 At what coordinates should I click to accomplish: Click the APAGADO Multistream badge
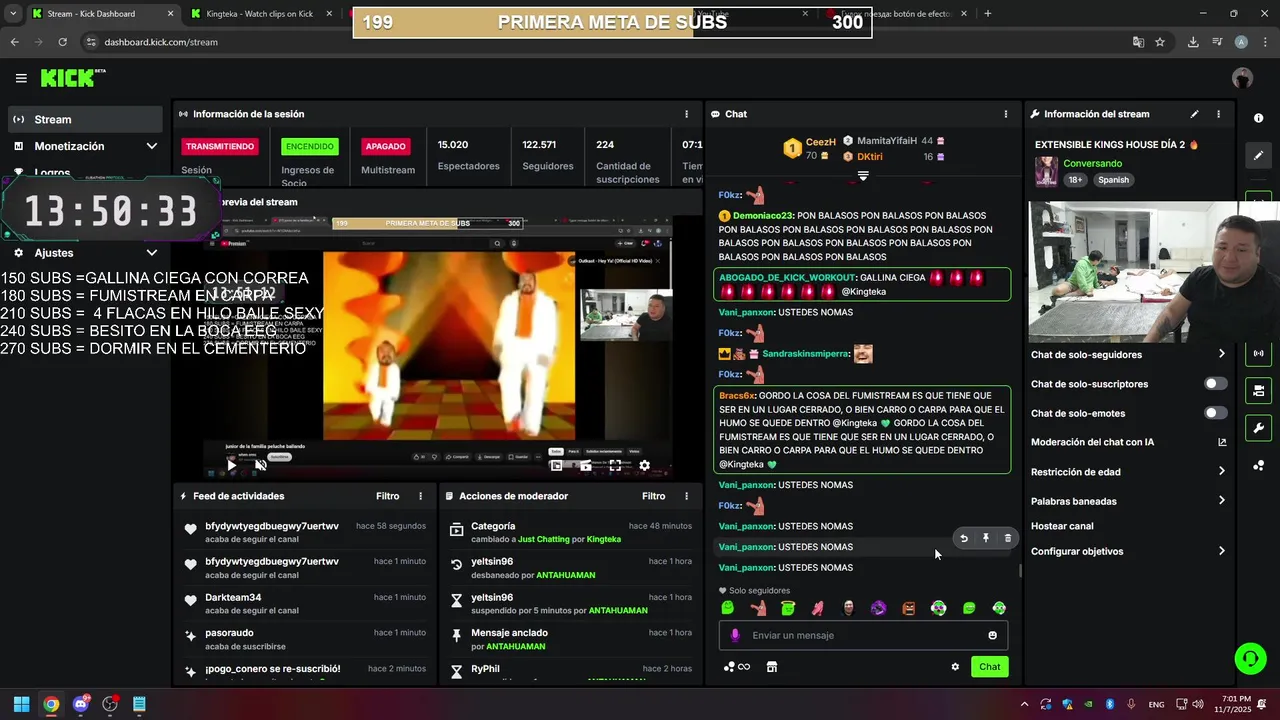[385, 146]
